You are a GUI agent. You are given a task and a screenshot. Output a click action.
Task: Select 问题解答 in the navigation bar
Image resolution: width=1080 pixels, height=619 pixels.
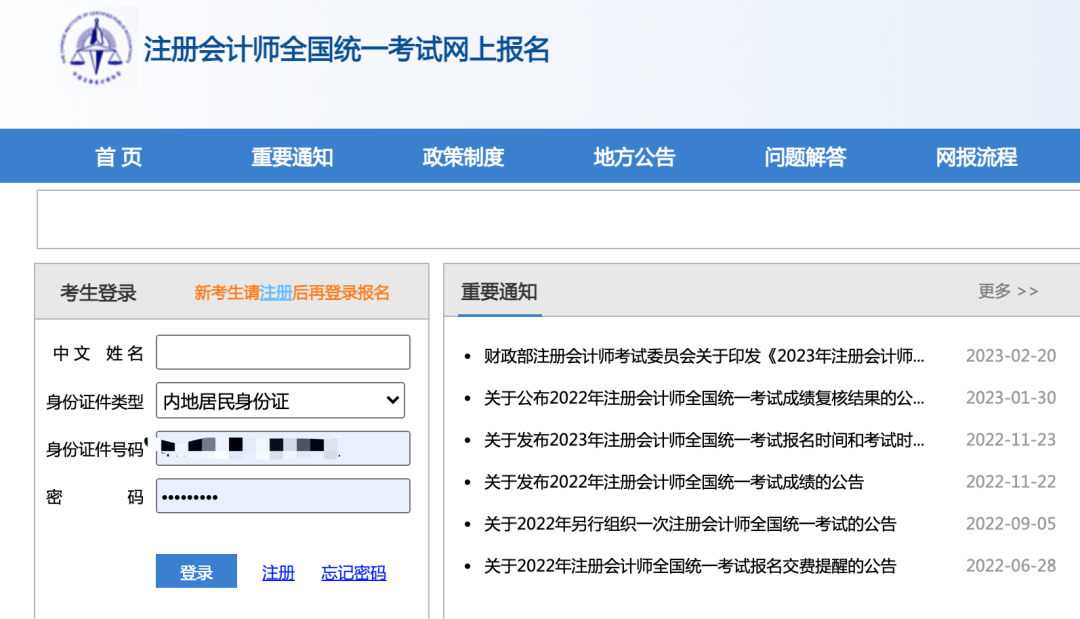pos(805,157)
